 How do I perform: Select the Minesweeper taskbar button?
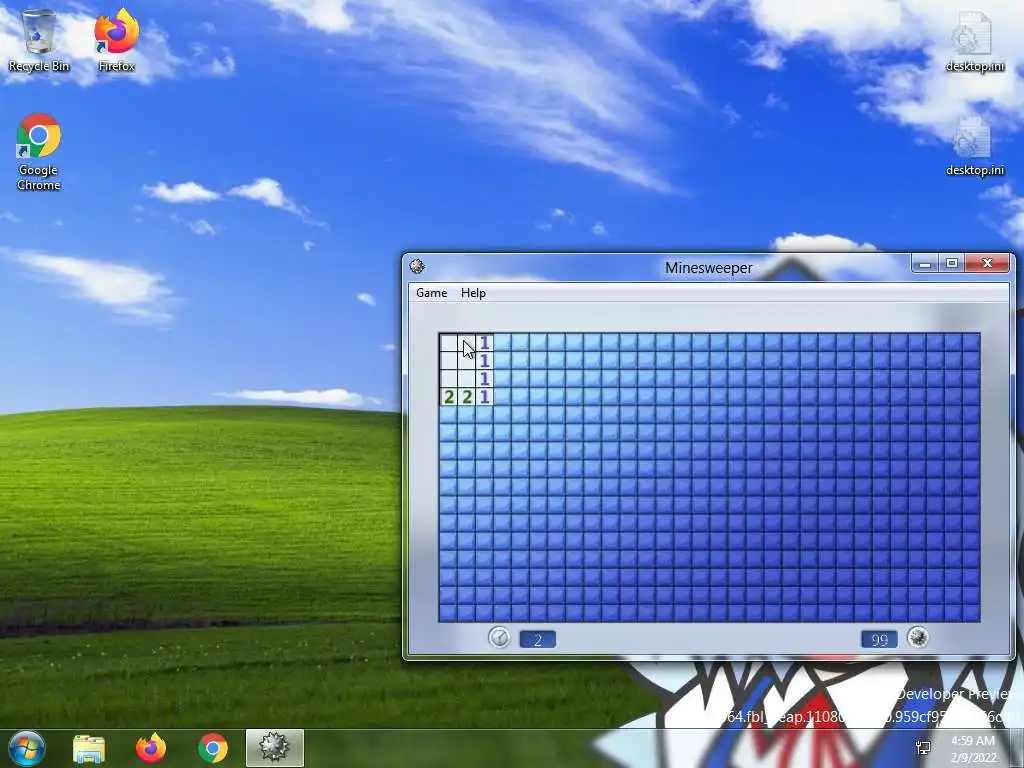point(275,748)
